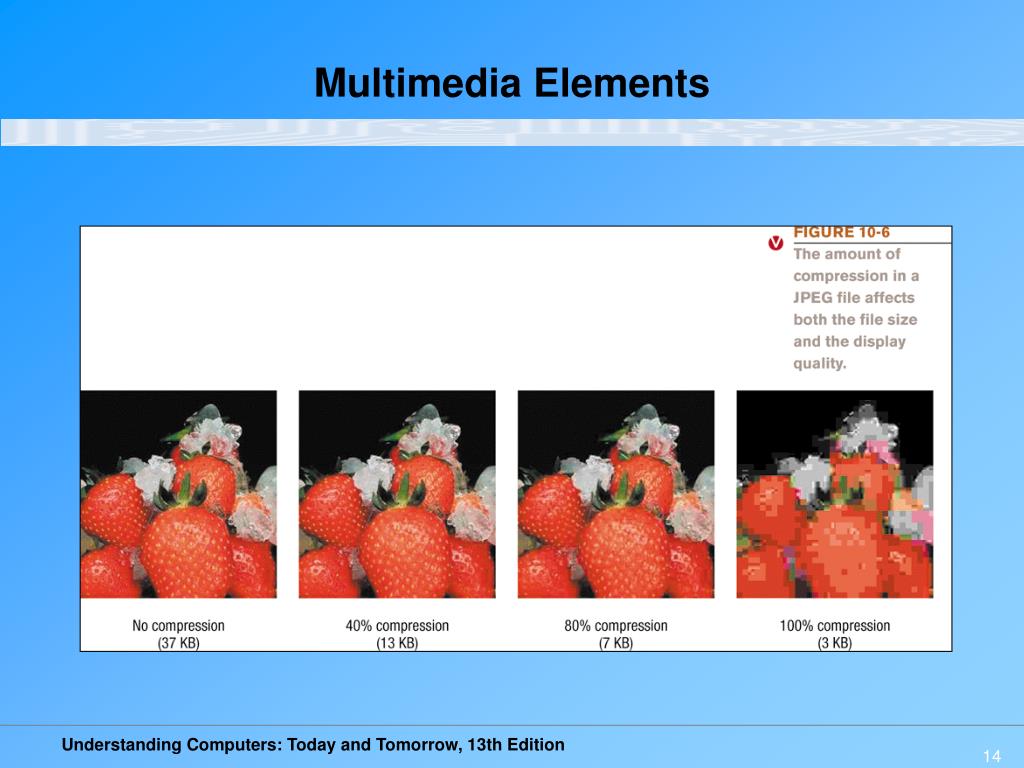Click the 'quality.' caption word

tap(820, 363)
